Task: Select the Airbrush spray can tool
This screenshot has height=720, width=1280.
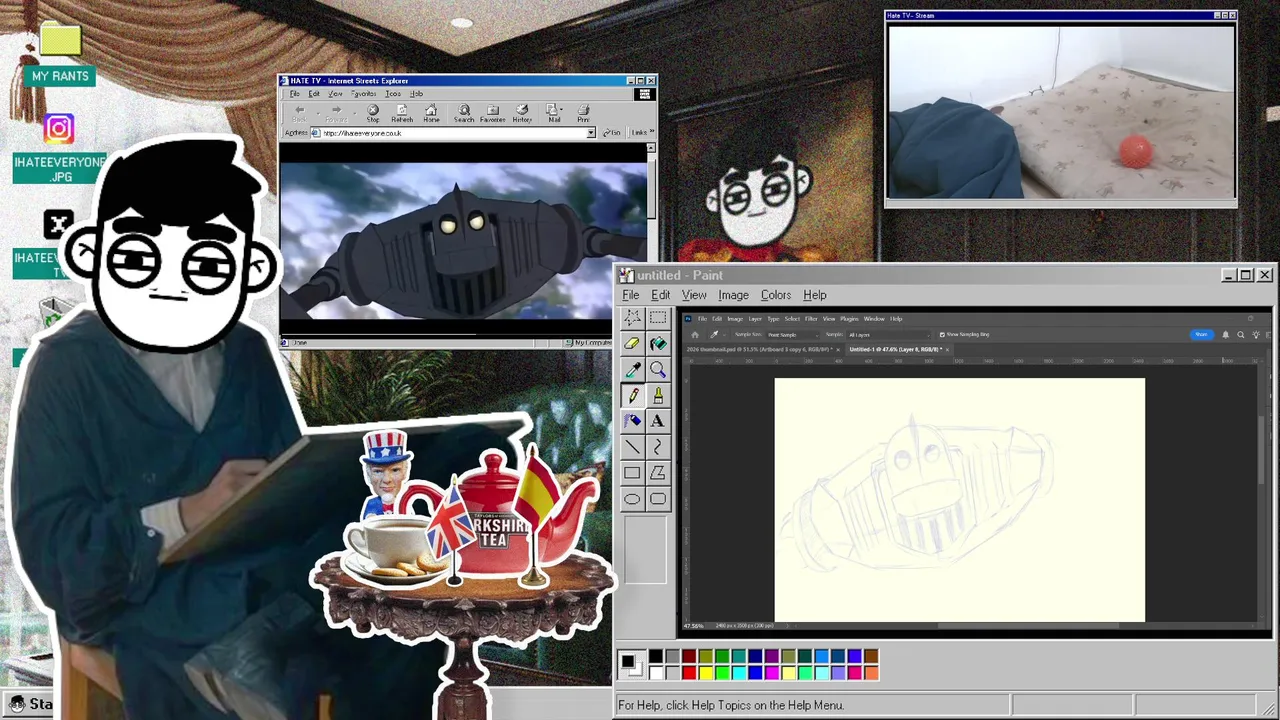Action: (632, 421)
